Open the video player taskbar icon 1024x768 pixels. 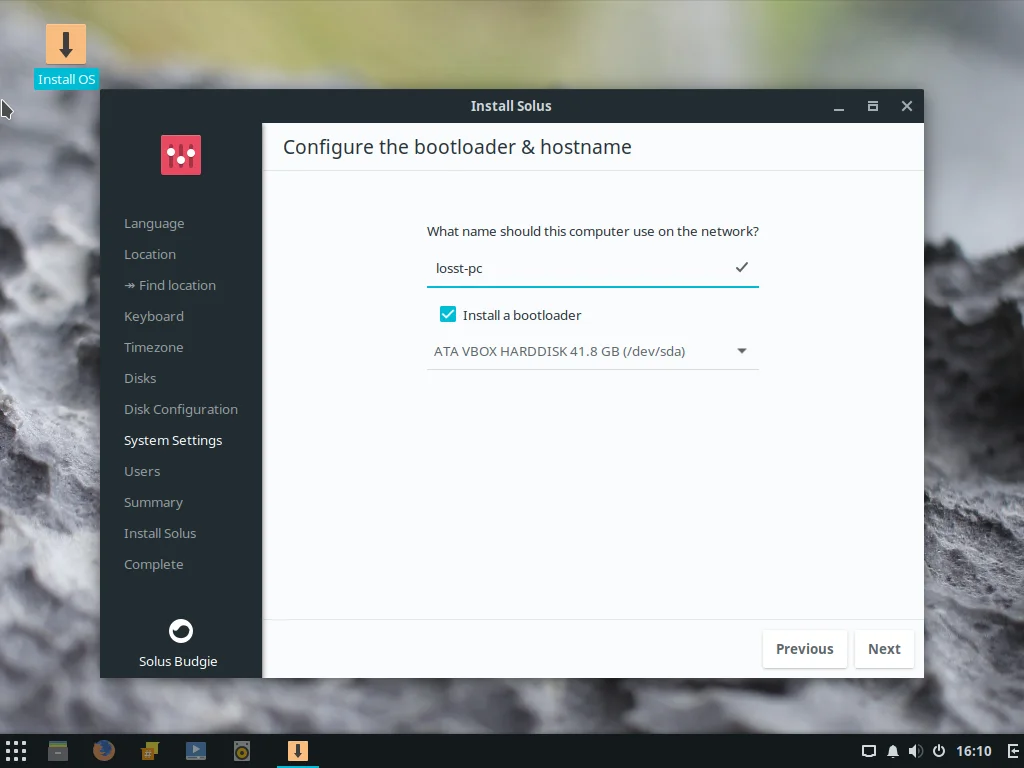pos(196,751)
